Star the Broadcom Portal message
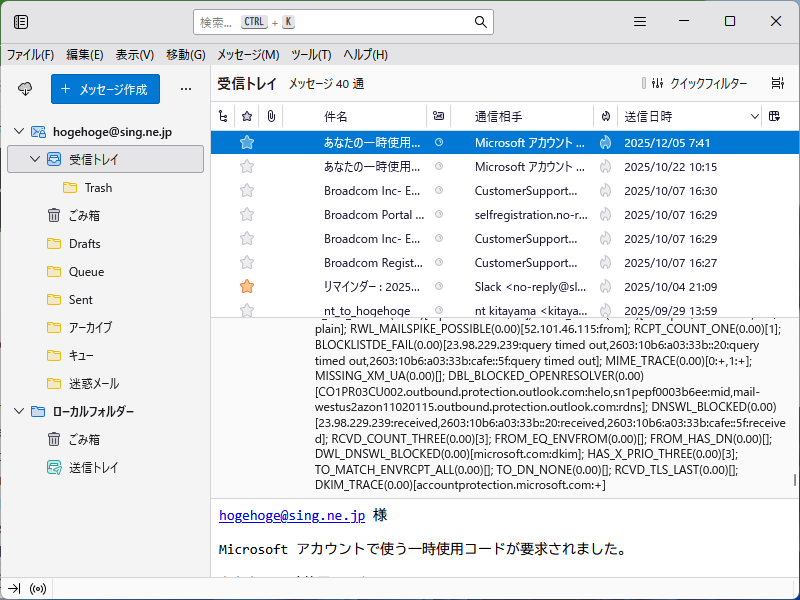 click(x=247, y=214)
